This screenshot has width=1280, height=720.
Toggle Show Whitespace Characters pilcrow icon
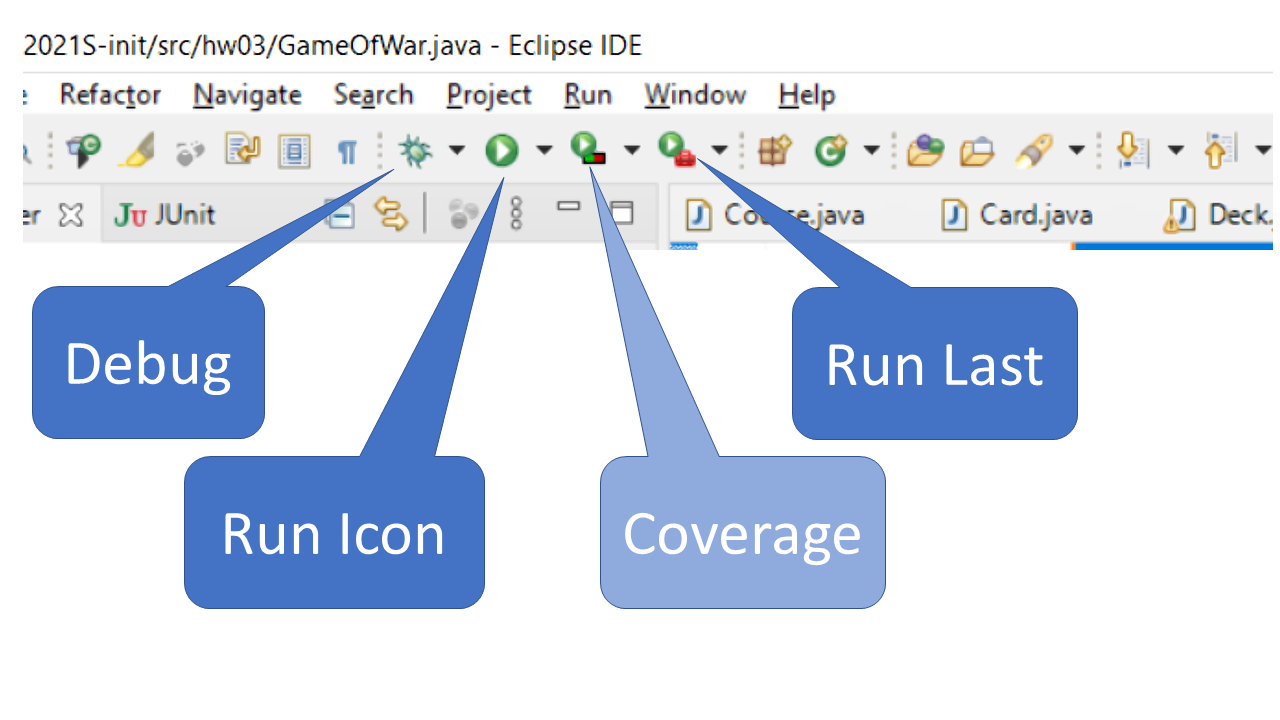[346, 152]
